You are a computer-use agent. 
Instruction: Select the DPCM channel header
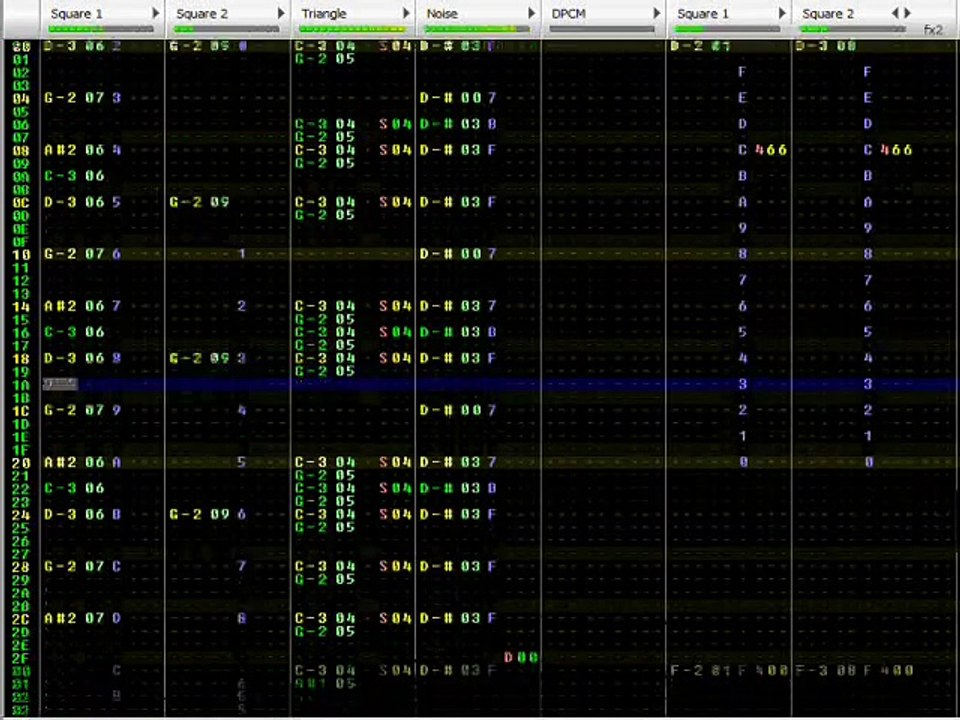pyautogui.click(x=569, y=13)
